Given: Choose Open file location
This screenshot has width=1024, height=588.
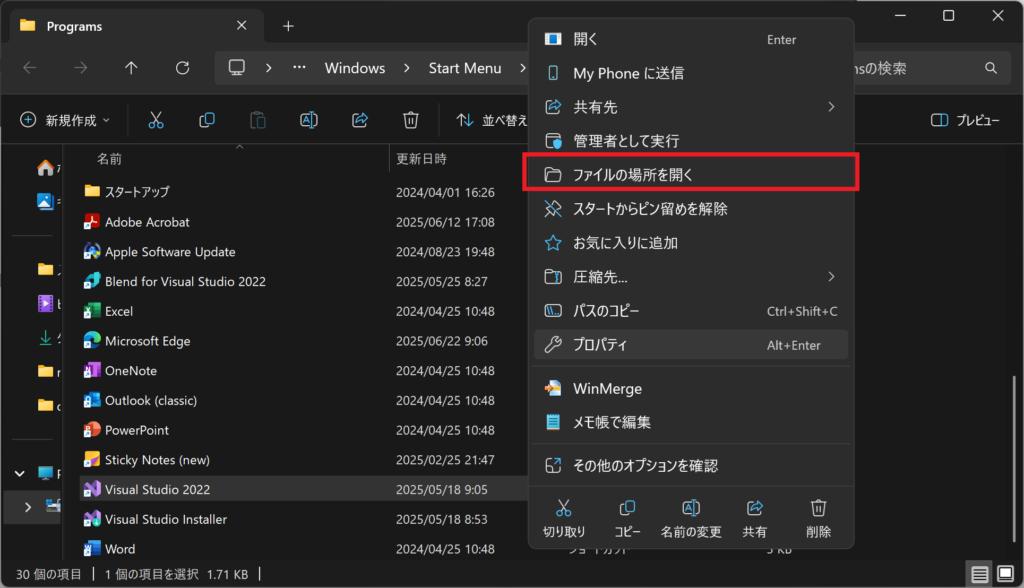Looking at the screenshot, I should tap(691, 174).
